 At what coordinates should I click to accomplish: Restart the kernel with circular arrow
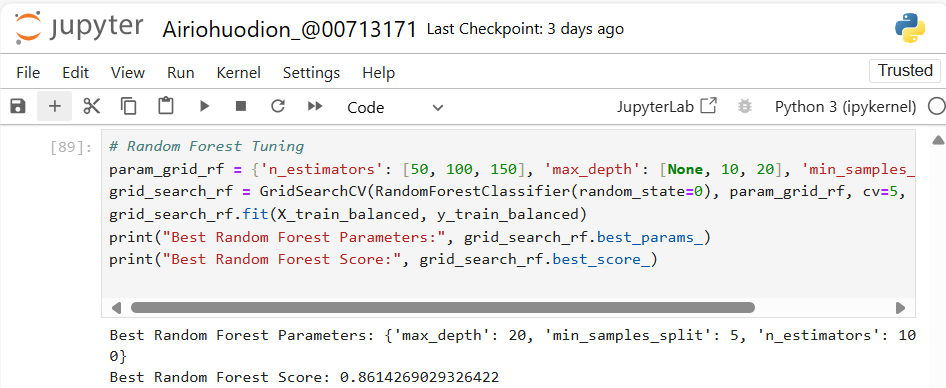(x=278, y=107)
